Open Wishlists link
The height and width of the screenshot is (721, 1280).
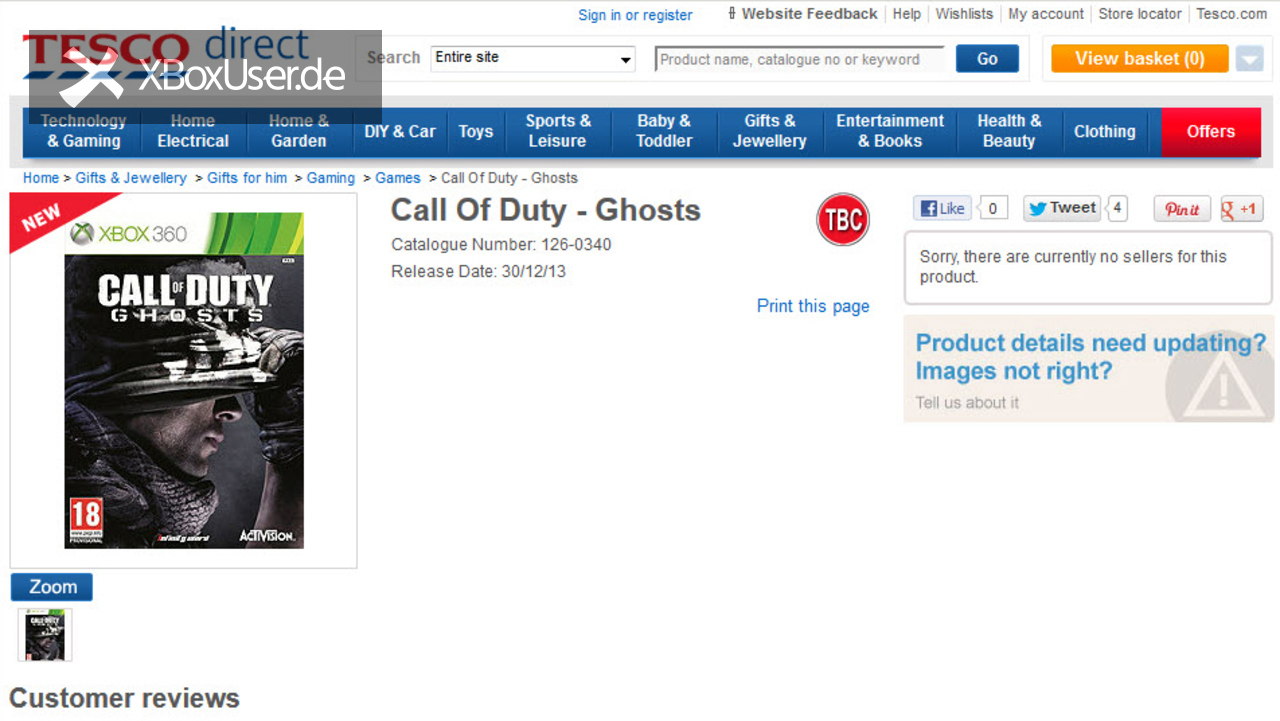pyautogui.click(x=964, y=14)
